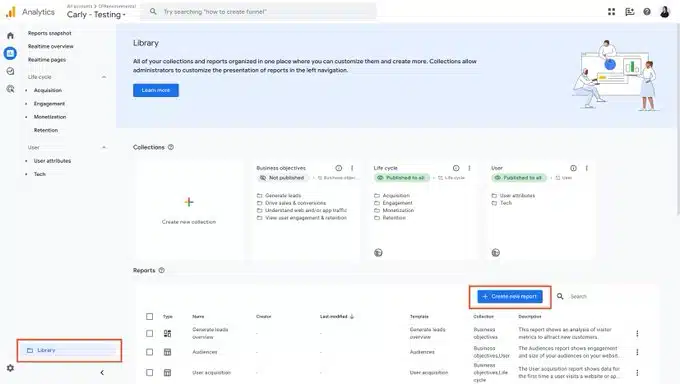The width and height of the screenshot is (680, 384).
Task: Open more options for User acquisition row
Action: [x=637, y=372]
